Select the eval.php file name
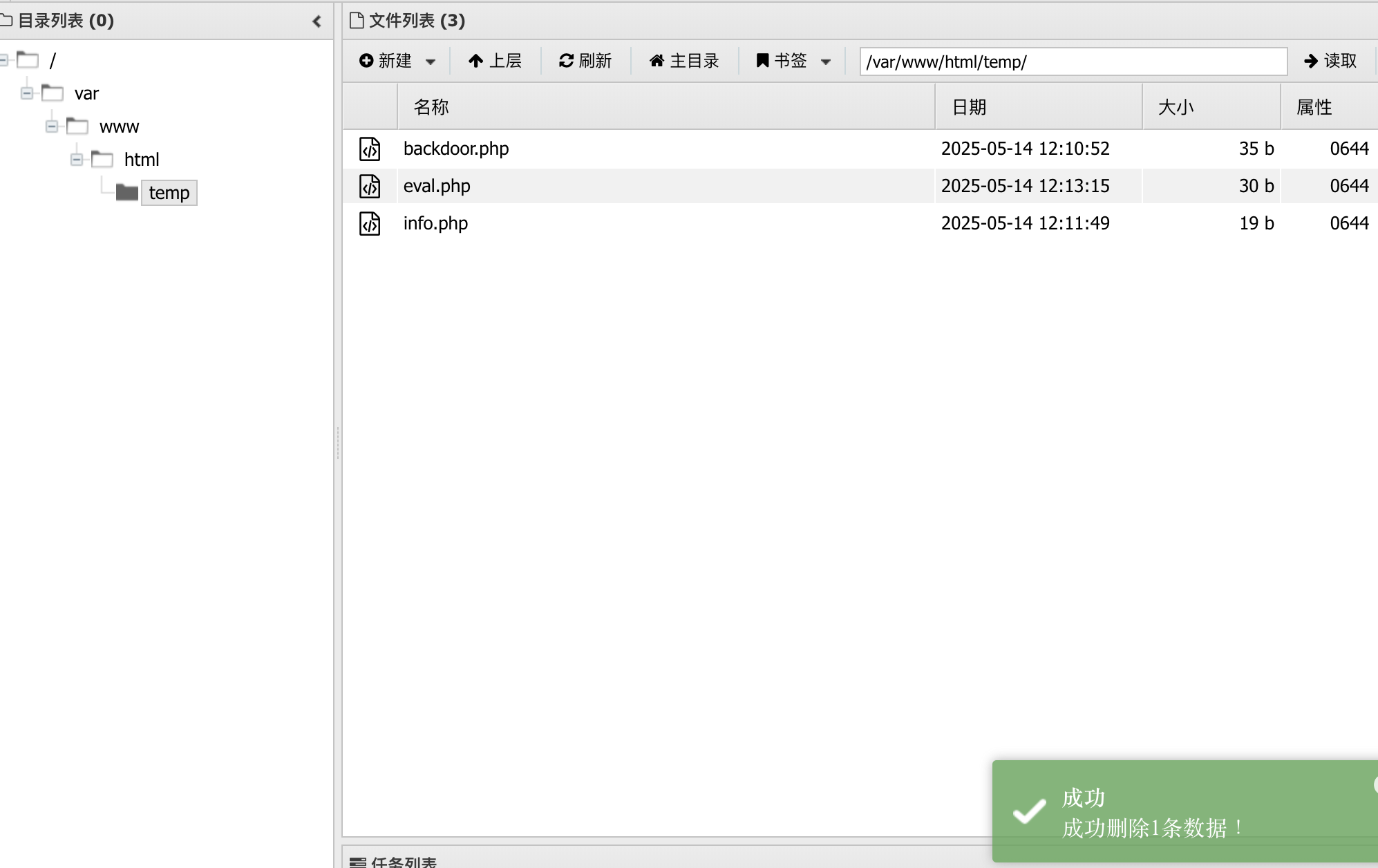The height and width of the screenshot is (868, 1378). click(437, 186)
